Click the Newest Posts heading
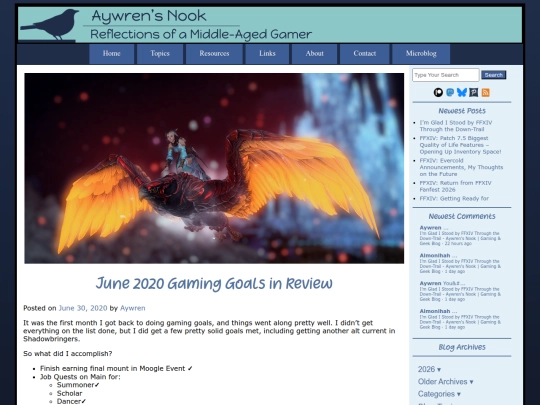 (x=462, y=111)
